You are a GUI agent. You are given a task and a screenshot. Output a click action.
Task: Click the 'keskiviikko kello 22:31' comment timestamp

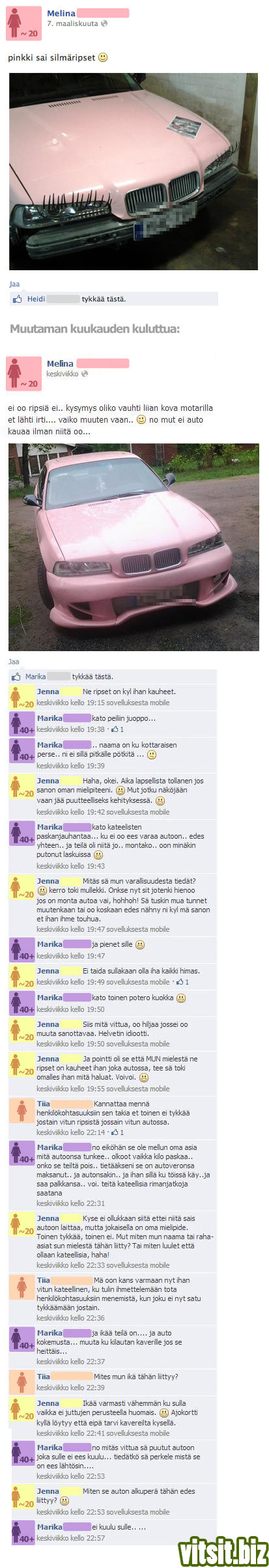coord(70,1203)
